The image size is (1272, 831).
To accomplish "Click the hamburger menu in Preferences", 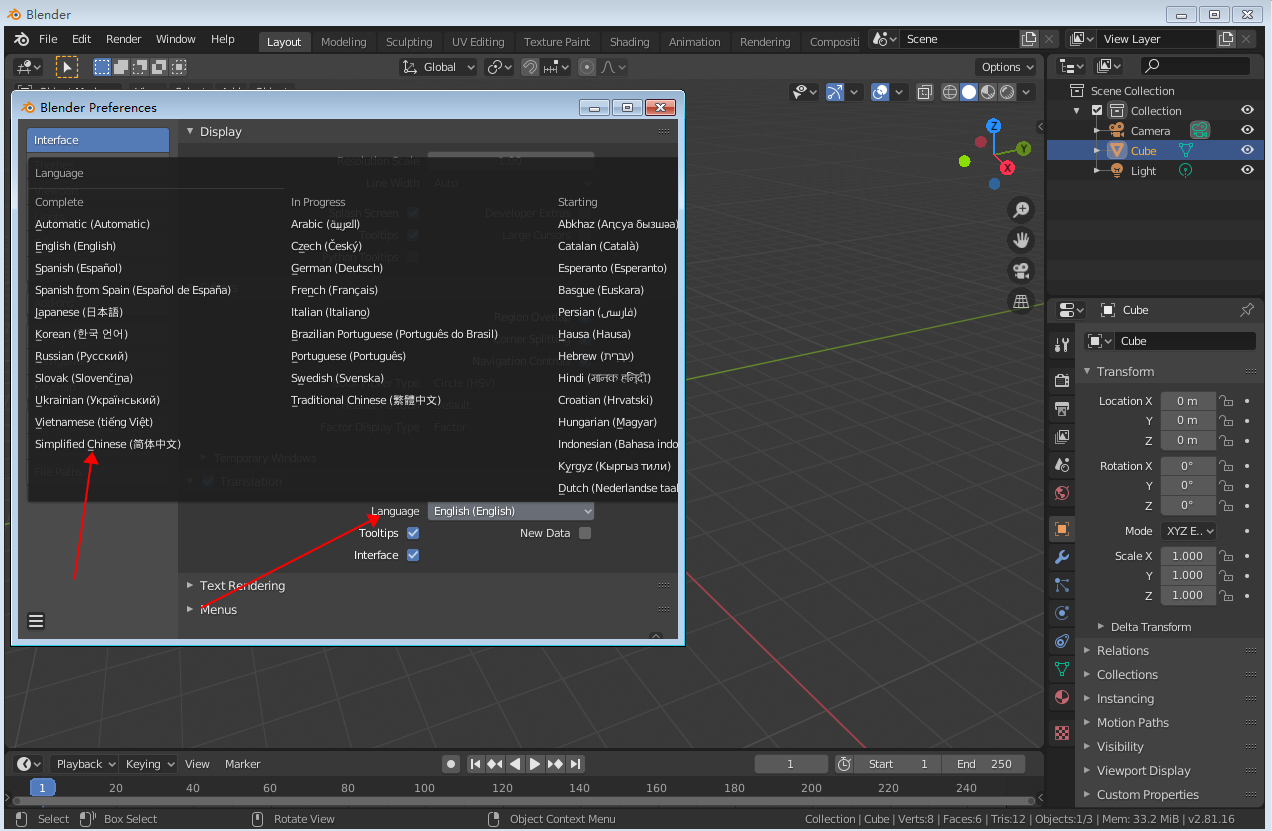I will [36, 621].
